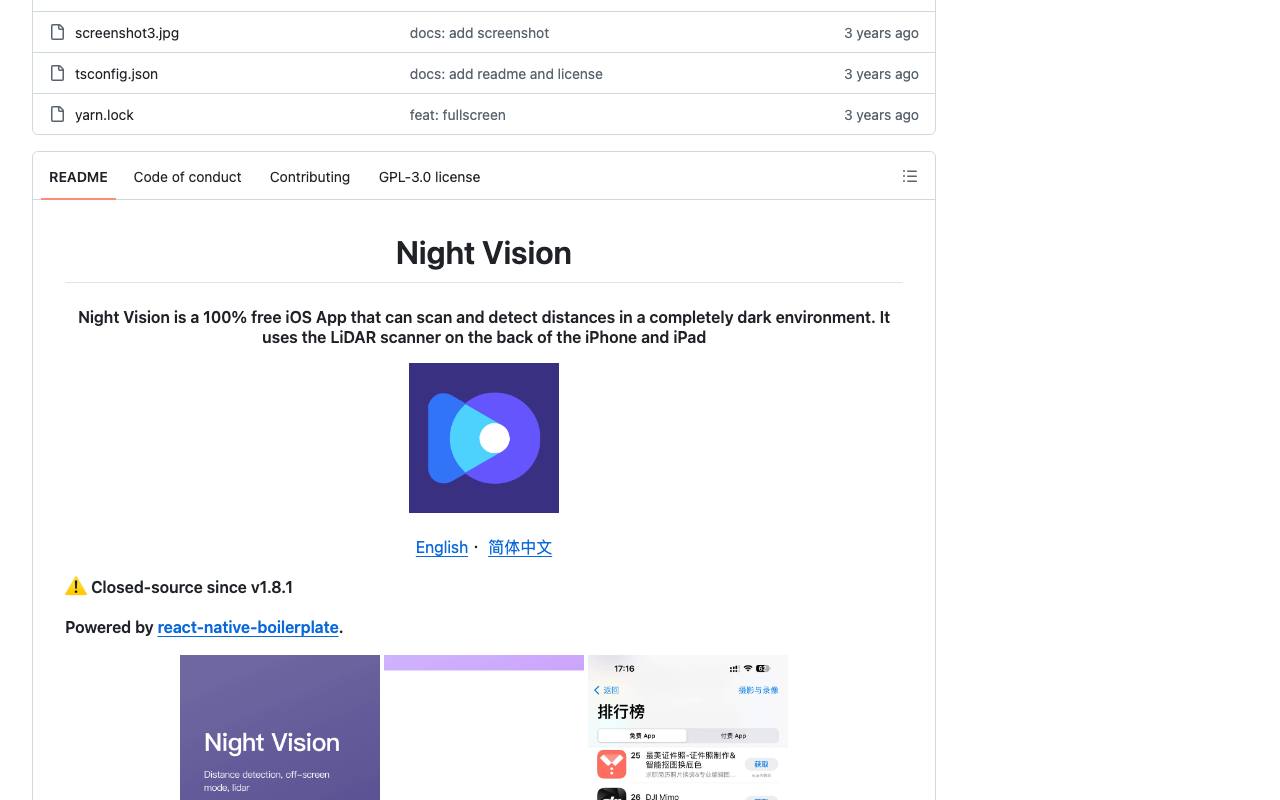
Task: Click the file icon next to tsconfig.json
Action: [x=58, y=74]
